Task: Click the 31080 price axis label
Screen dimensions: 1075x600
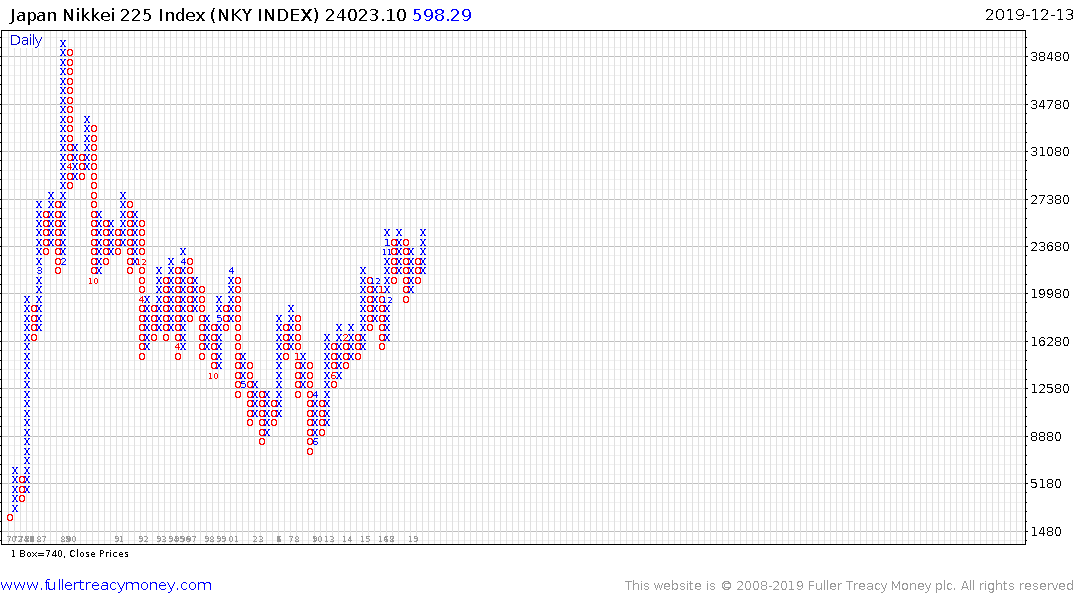Action: pos(1050,152)
